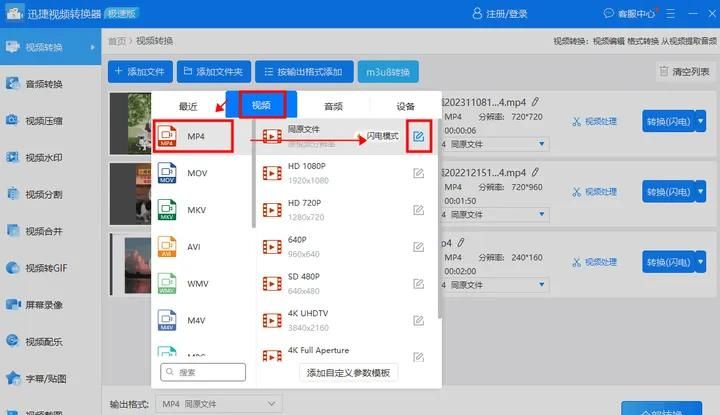Open the 视频转换 sidebar section
Screen dimensions: 720x415
pyautogui.click(x=50, y=47)
